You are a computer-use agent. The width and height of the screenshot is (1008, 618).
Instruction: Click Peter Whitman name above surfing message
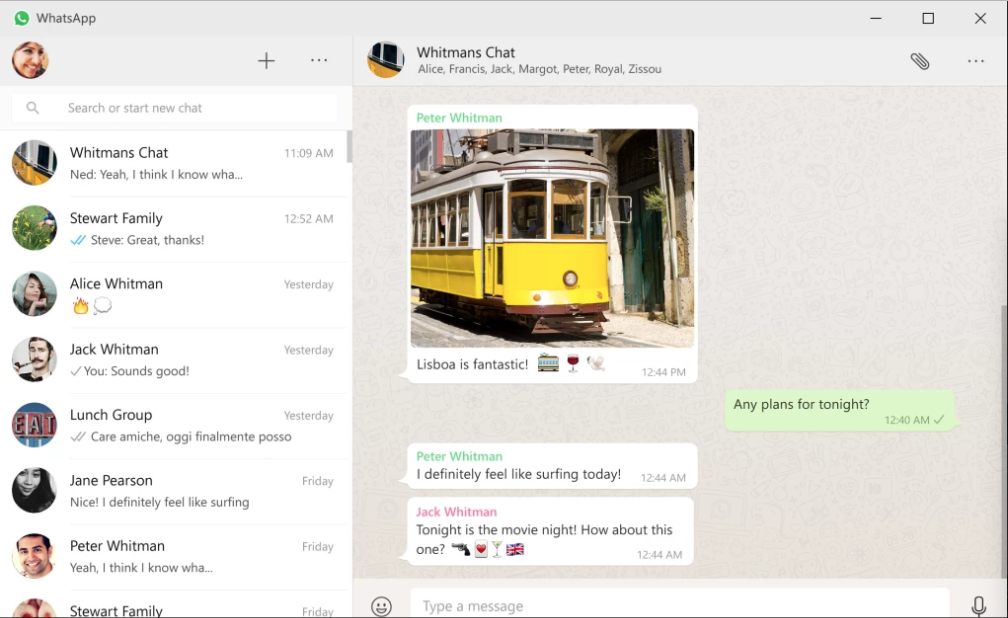coord(459,456)
